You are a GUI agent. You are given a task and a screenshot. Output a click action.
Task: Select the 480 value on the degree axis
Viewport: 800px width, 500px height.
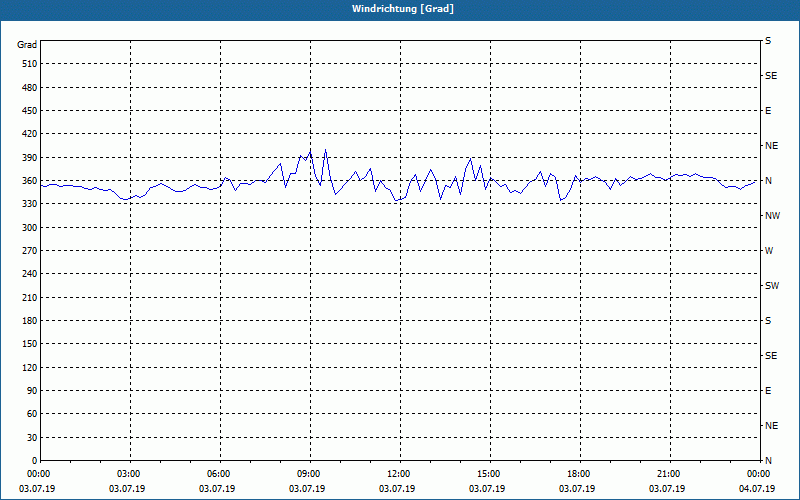point(29,87)
